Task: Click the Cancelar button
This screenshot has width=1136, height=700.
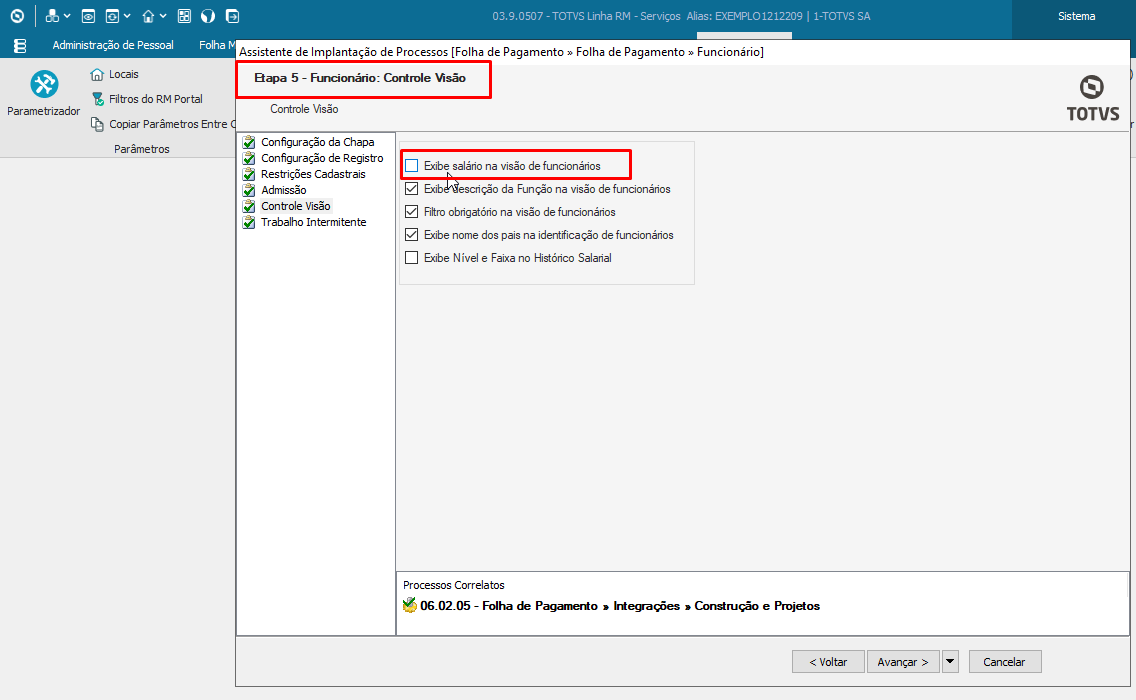Action: 1004,662
